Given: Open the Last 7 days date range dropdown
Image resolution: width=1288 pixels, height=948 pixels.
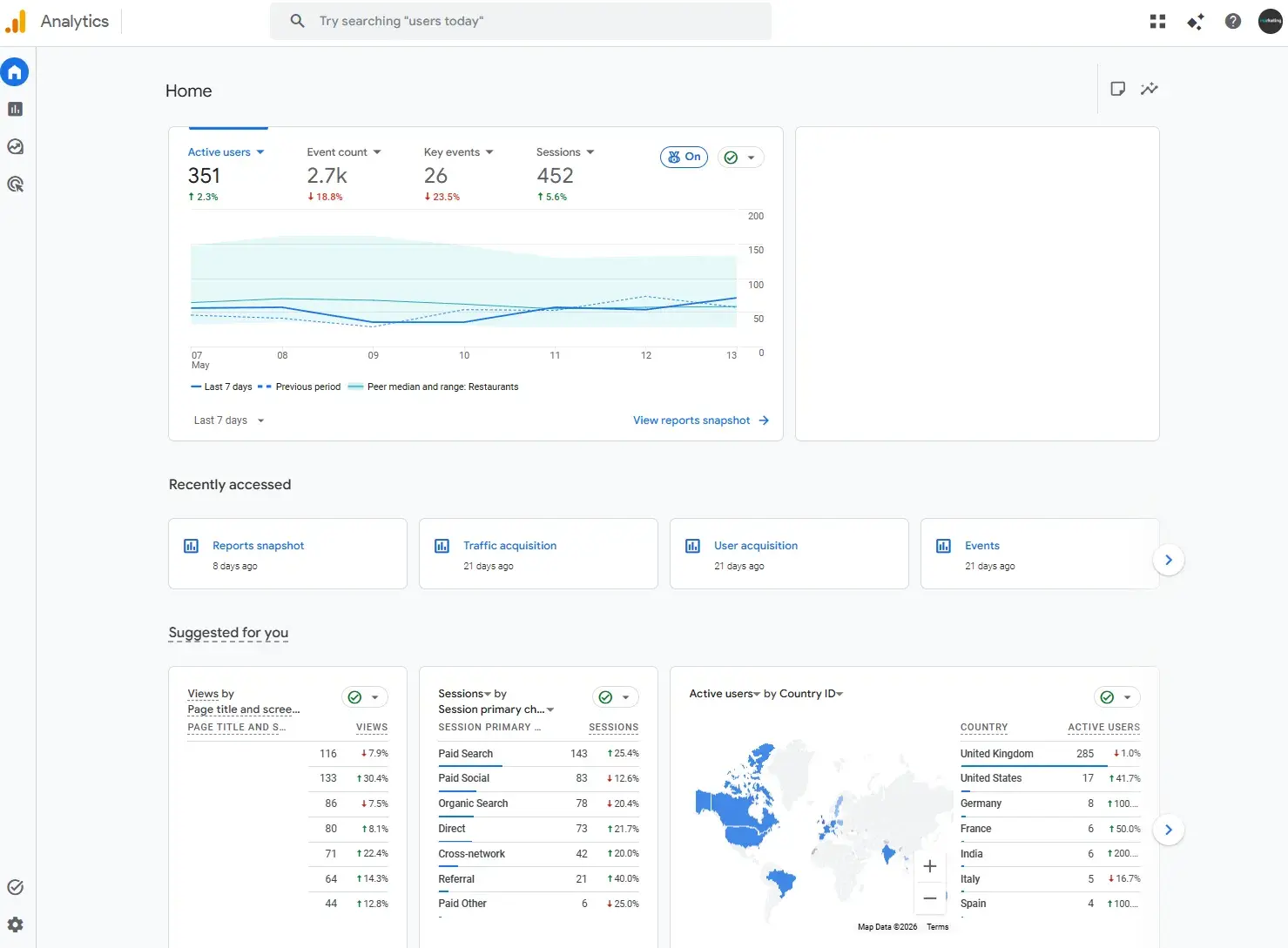Looking at the screenshot, I should (229, 420).
